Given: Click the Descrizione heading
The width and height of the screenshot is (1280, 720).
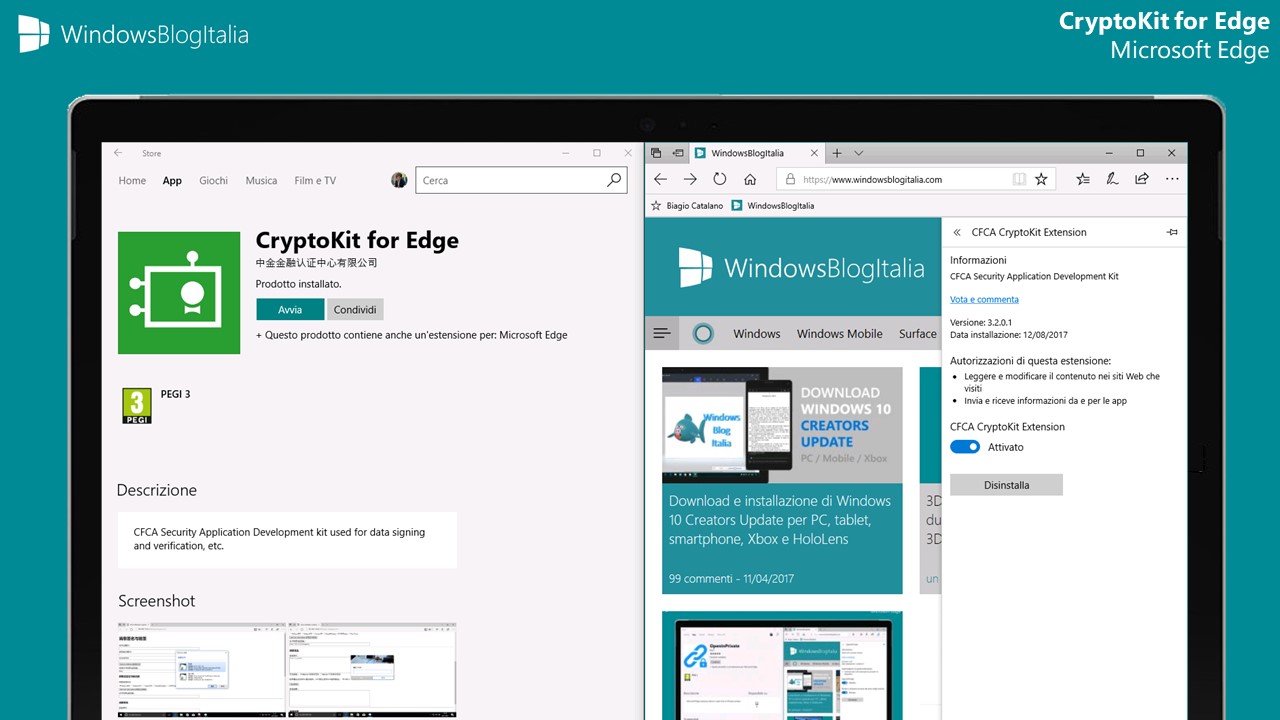Looking at the screenshot, I should (157, 490).
